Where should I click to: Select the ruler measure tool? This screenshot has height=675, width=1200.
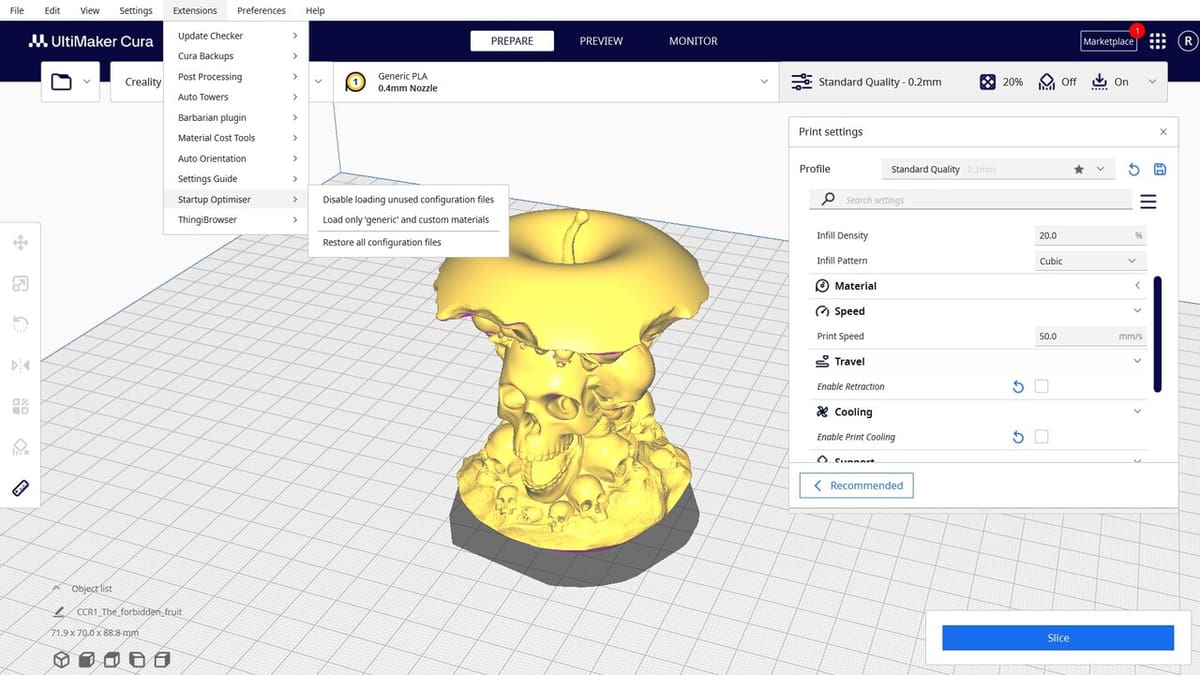(x=20, y=488)
